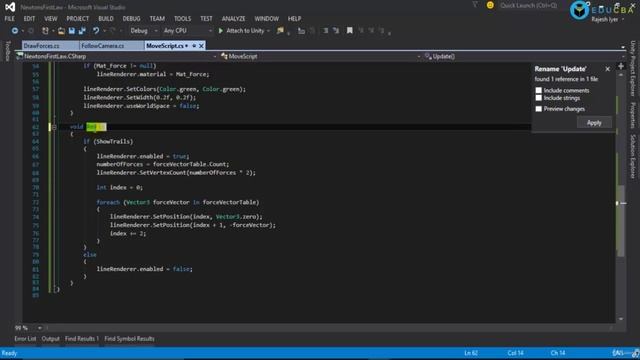Screen dimensions: 640x360
Task: Enable Preview changes checkbox
Action: [x=538, y=109]
